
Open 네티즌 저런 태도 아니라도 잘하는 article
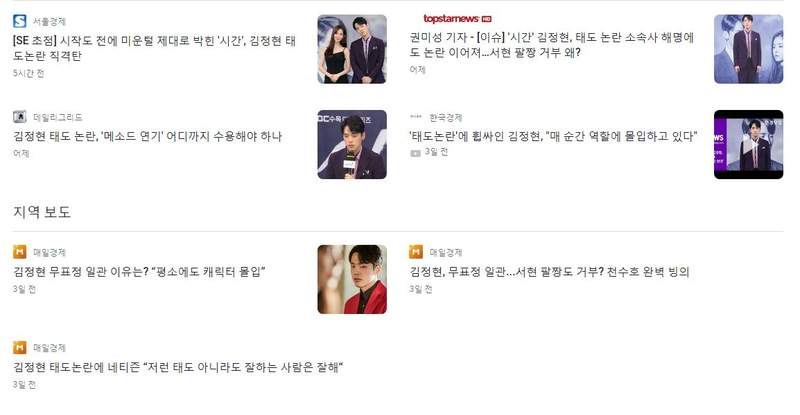178,367
